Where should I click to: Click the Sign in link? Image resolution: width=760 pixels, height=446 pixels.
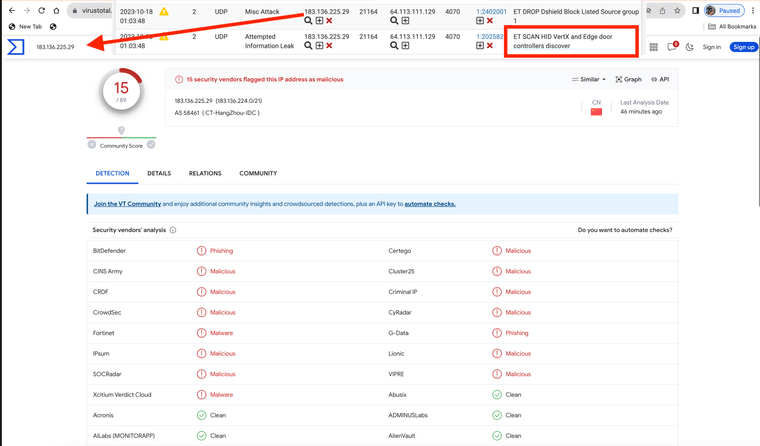point(712,47)
